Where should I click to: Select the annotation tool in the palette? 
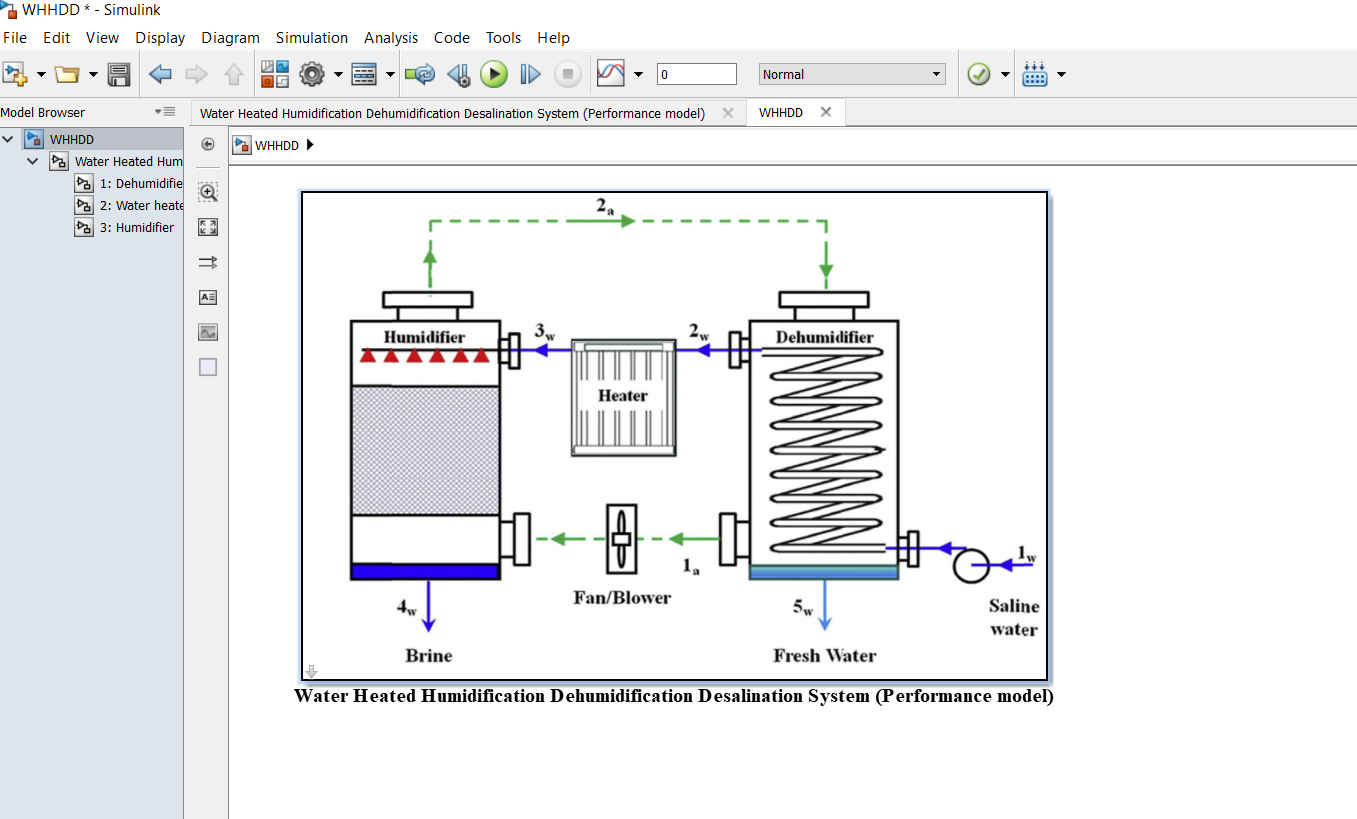207,297
